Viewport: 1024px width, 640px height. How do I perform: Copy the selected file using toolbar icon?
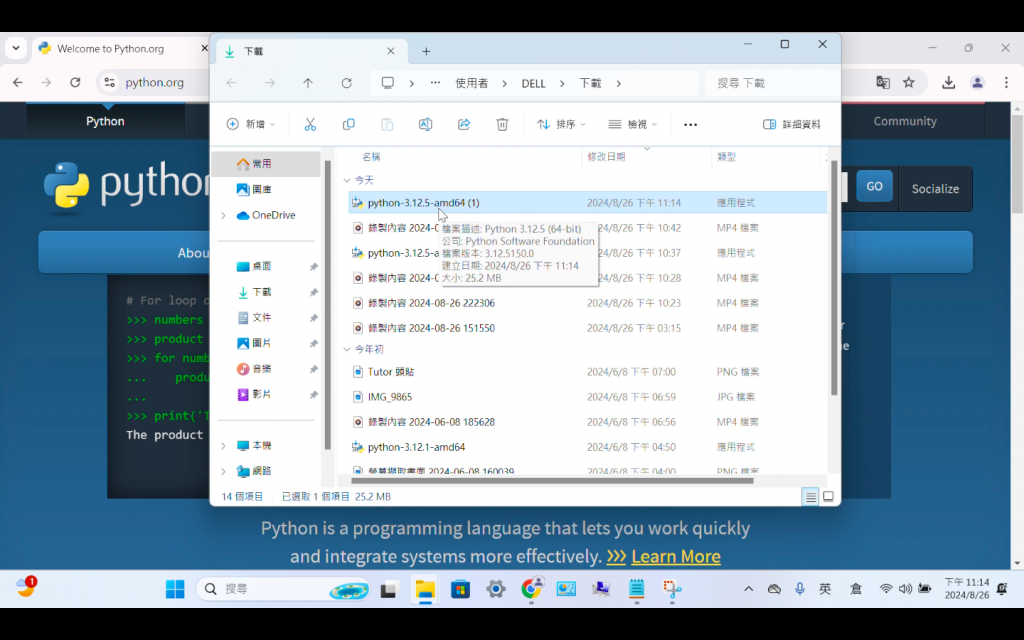coord(349,124)
